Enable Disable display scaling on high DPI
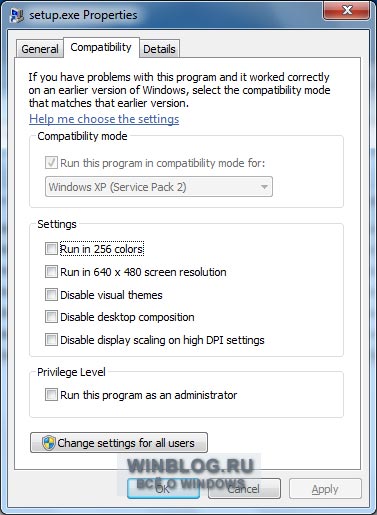This screenshot has width=377, height=515. coord(51,340)
